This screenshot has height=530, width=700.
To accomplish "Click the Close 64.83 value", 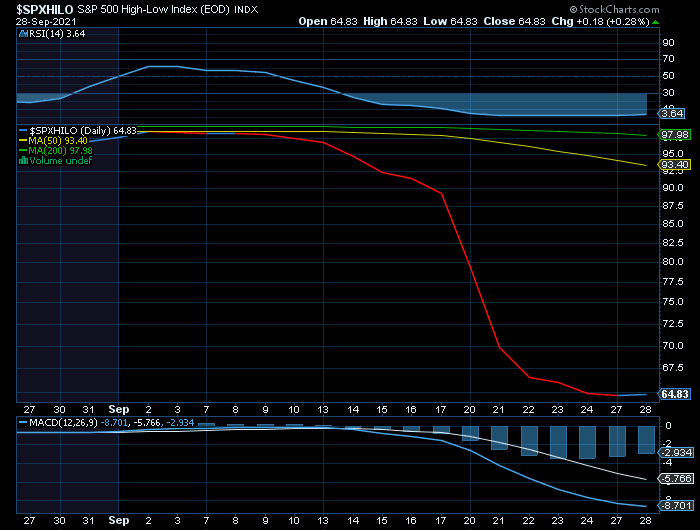I will point(515,21).
